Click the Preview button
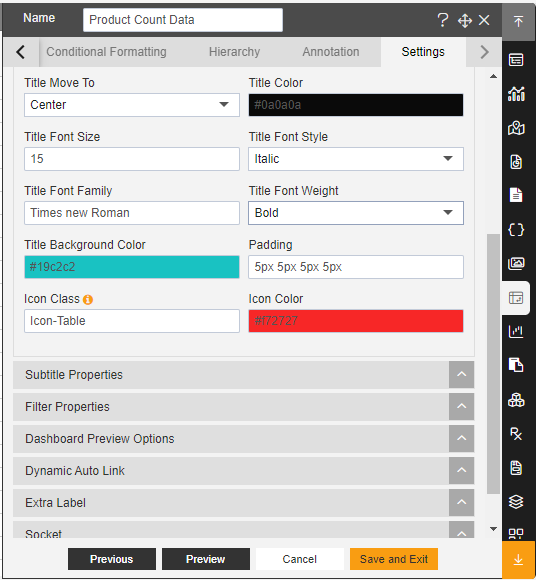Image resolution: width=547 pixels, height=580 pixels. point(206,559)
